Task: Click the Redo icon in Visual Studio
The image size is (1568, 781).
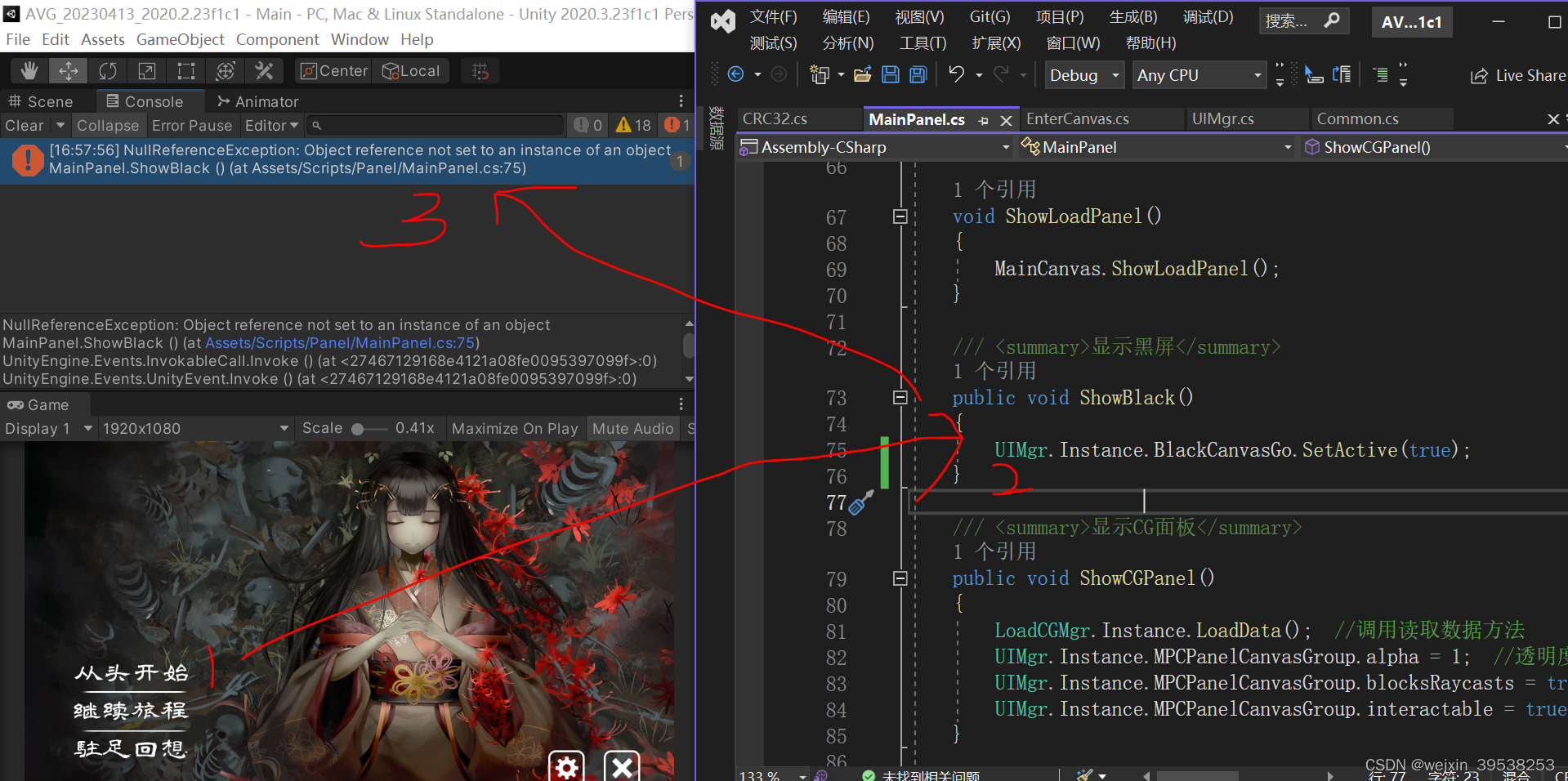Action: (1001, 74)
